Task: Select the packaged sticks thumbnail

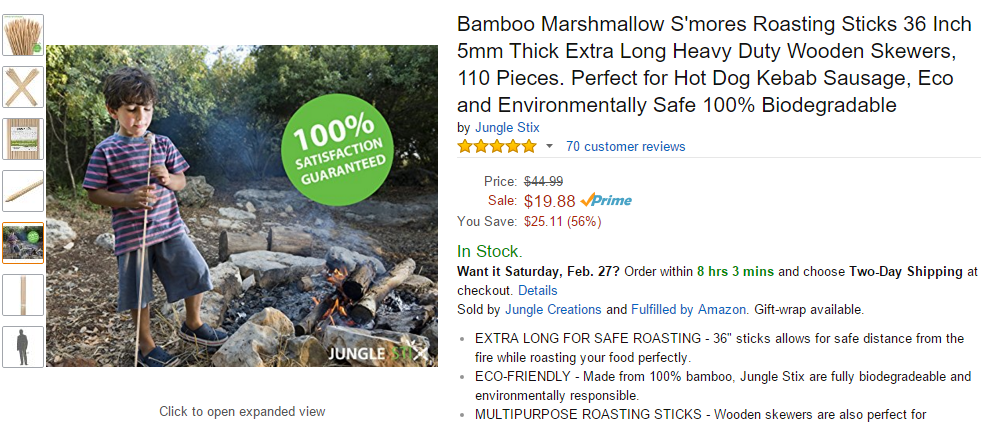Action: tap(23, 139)
